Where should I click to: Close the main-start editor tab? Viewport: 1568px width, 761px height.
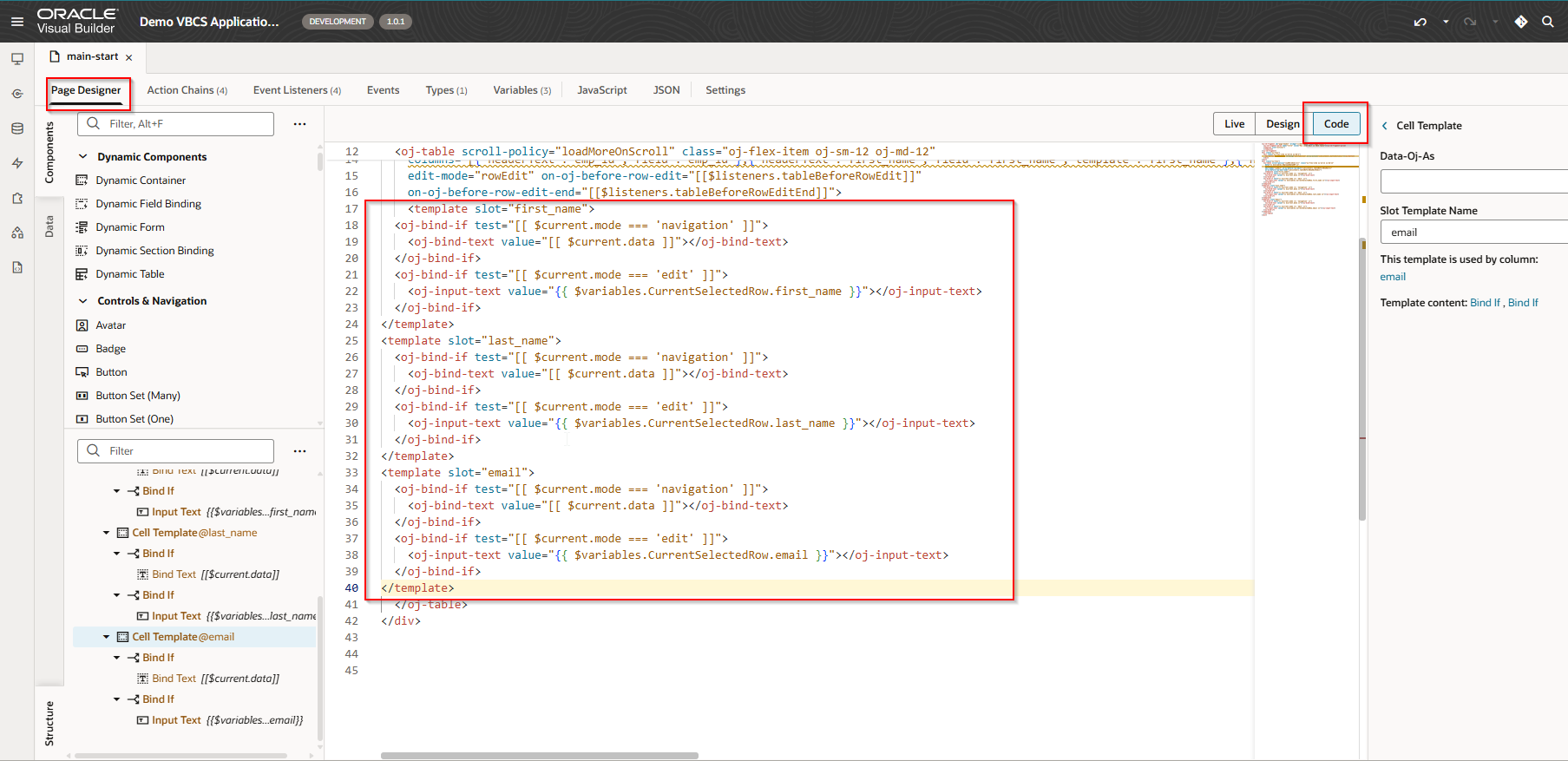tap(129, 58)
